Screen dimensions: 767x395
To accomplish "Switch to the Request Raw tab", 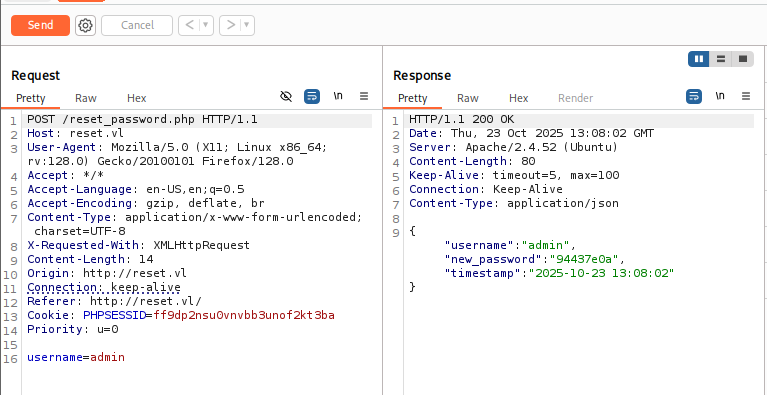I will pyautogui.click(x=86, y=98).
